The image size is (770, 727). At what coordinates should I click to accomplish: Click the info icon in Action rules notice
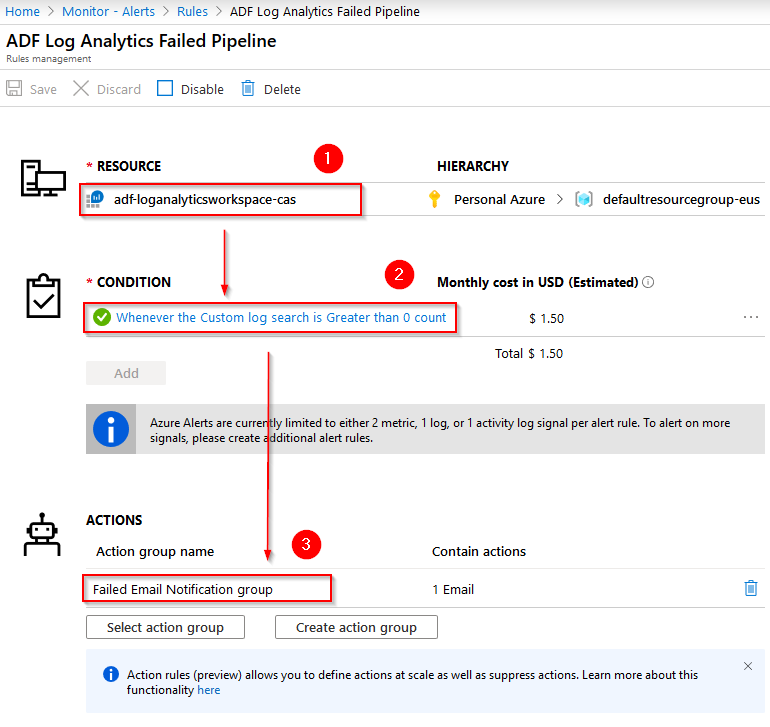coord(111,674)
